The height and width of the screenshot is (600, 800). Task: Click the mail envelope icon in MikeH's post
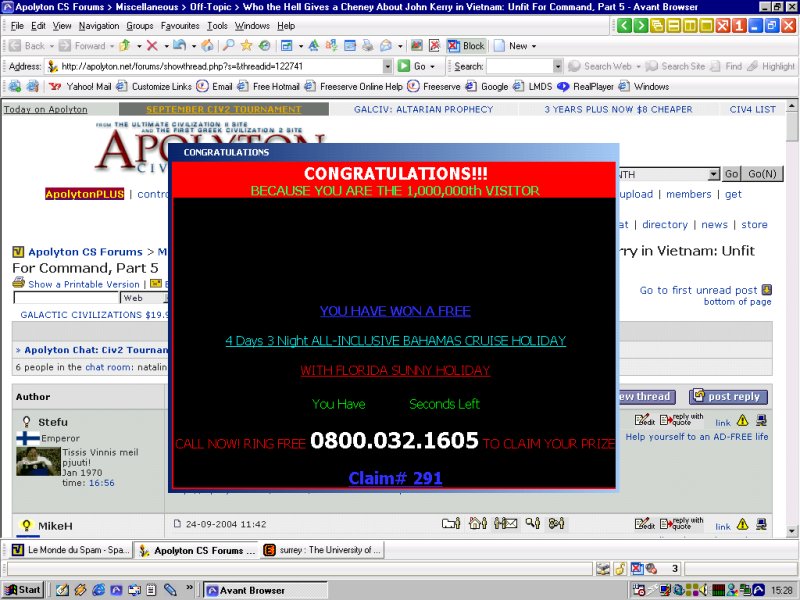click(506, 523)
